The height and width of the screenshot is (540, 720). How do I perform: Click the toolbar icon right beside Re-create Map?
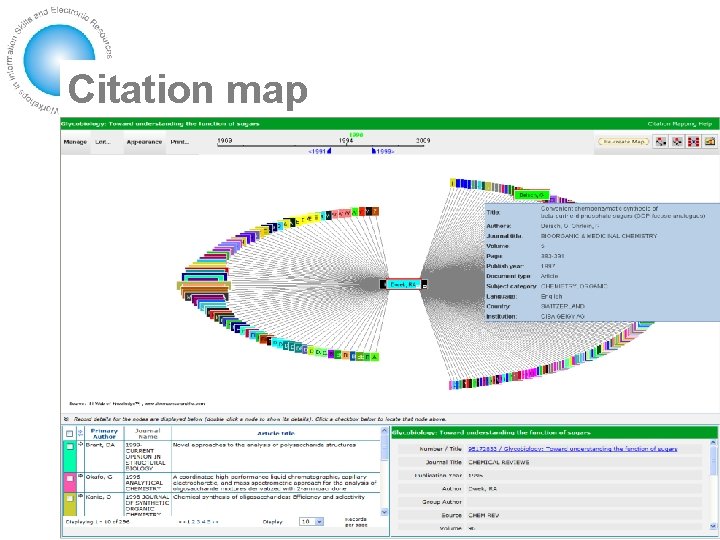[661, 142]
